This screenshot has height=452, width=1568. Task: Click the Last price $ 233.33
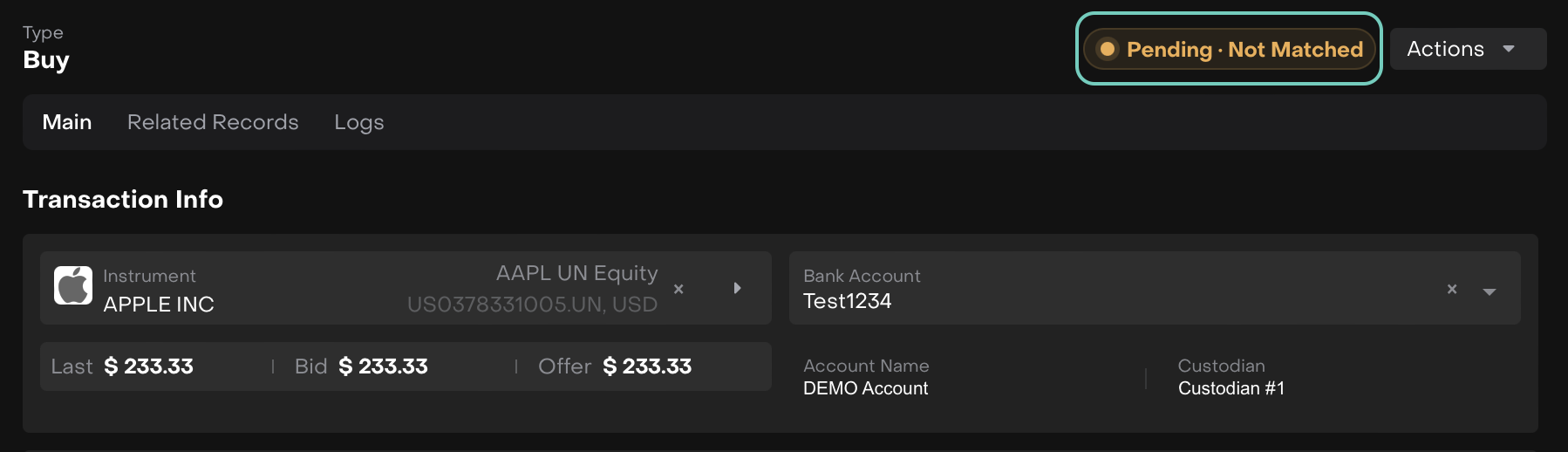click(149, 366)
